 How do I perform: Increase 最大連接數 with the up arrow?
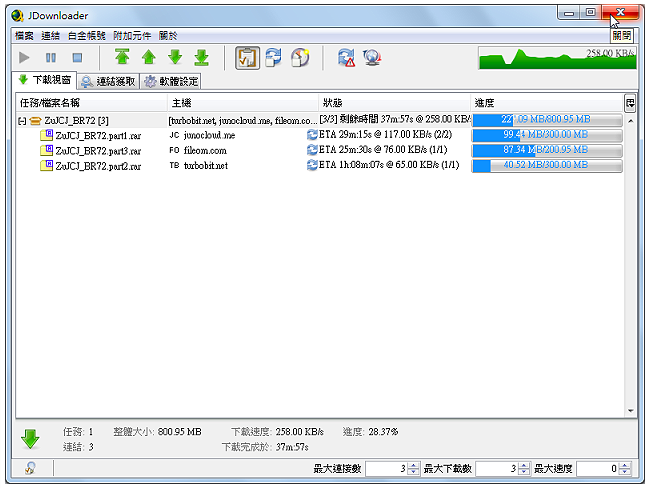[414, 465]
